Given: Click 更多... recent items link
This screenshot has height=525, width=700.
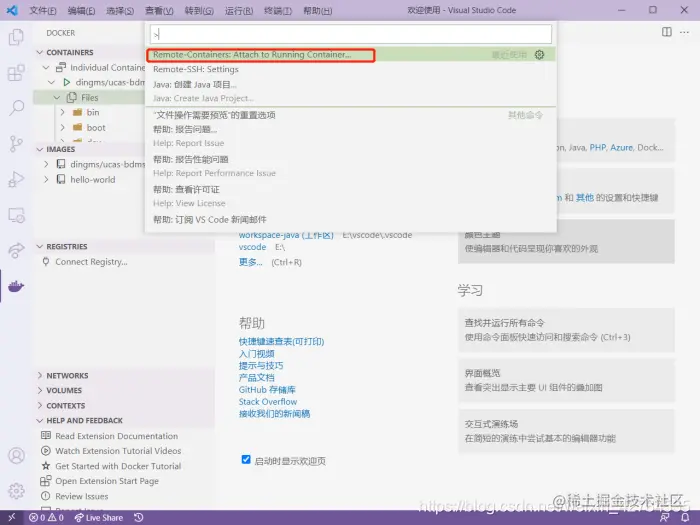Looking at the screenshot, I should [x=250, y=262].
